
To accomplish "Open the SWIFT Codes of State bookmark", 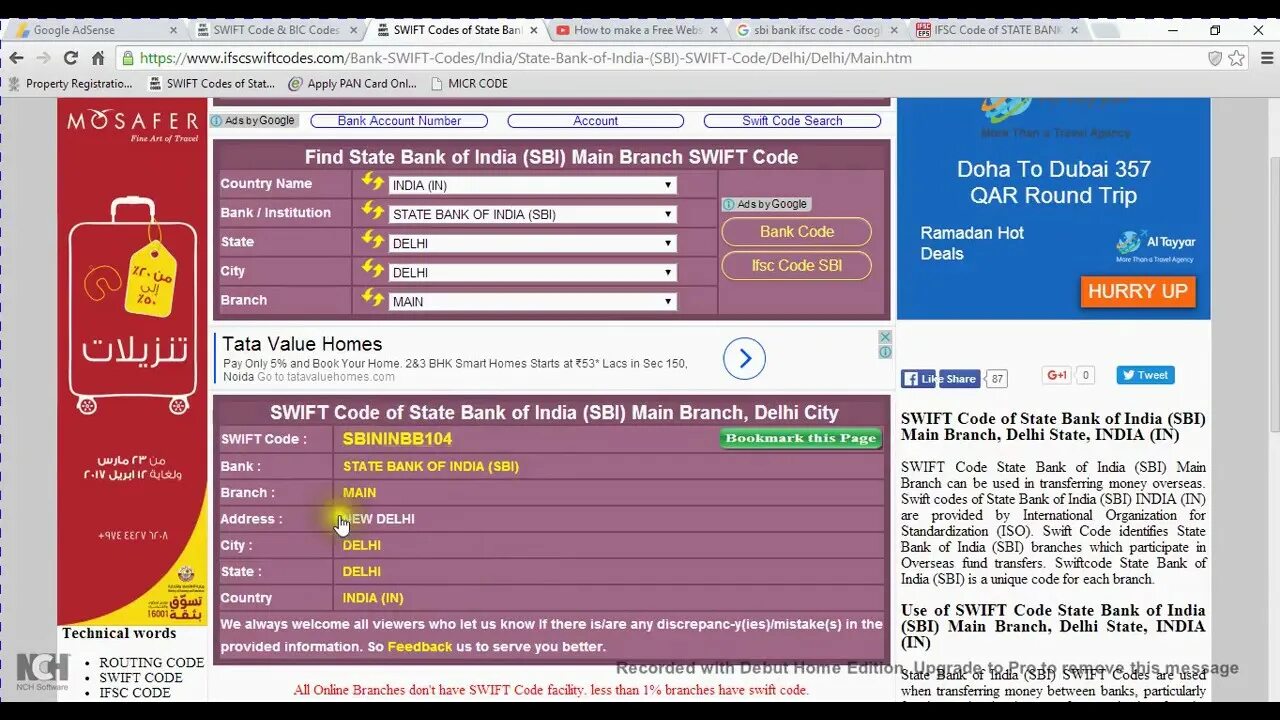I will 211,84.
